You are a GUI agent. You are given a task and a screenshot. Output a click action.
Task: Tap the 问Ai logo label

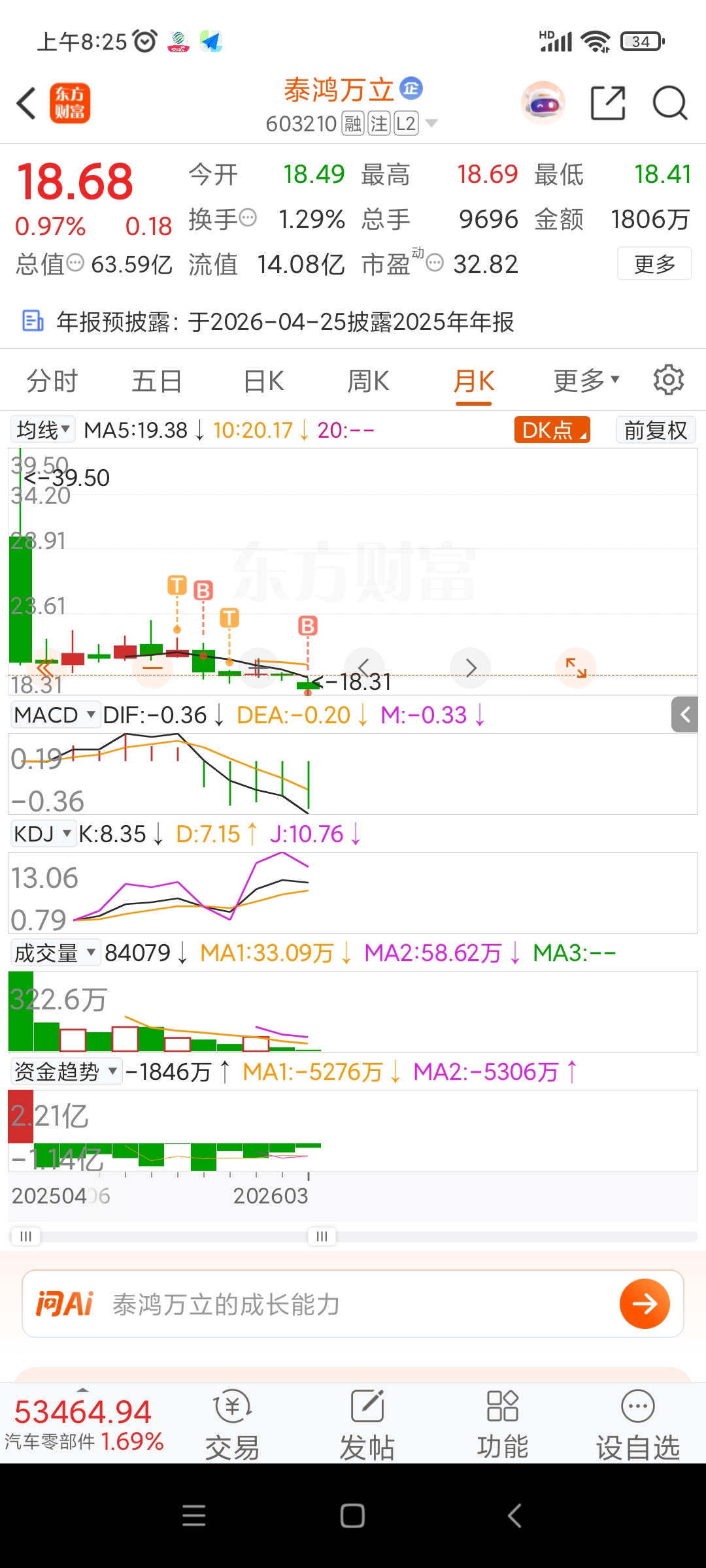(65, 1303)
